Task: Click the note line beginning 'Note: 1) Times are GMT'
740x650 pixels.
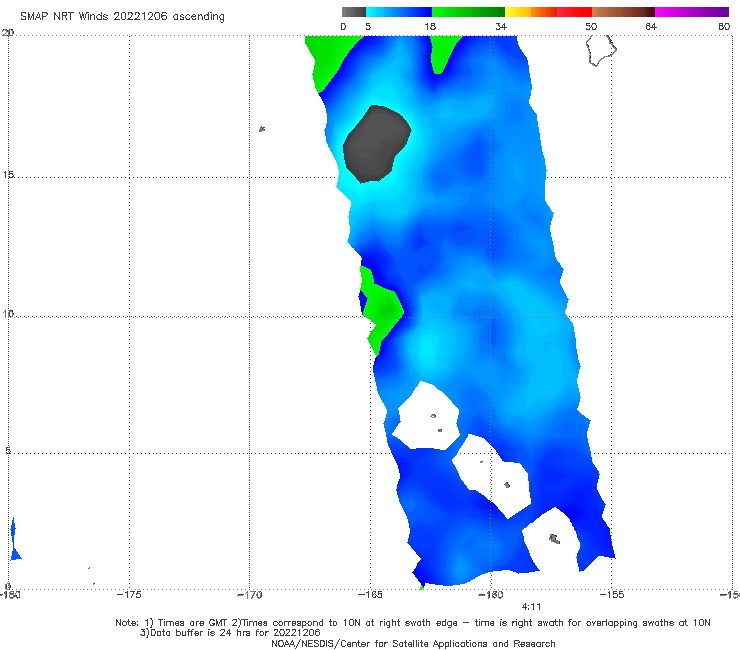Action: 412,623
